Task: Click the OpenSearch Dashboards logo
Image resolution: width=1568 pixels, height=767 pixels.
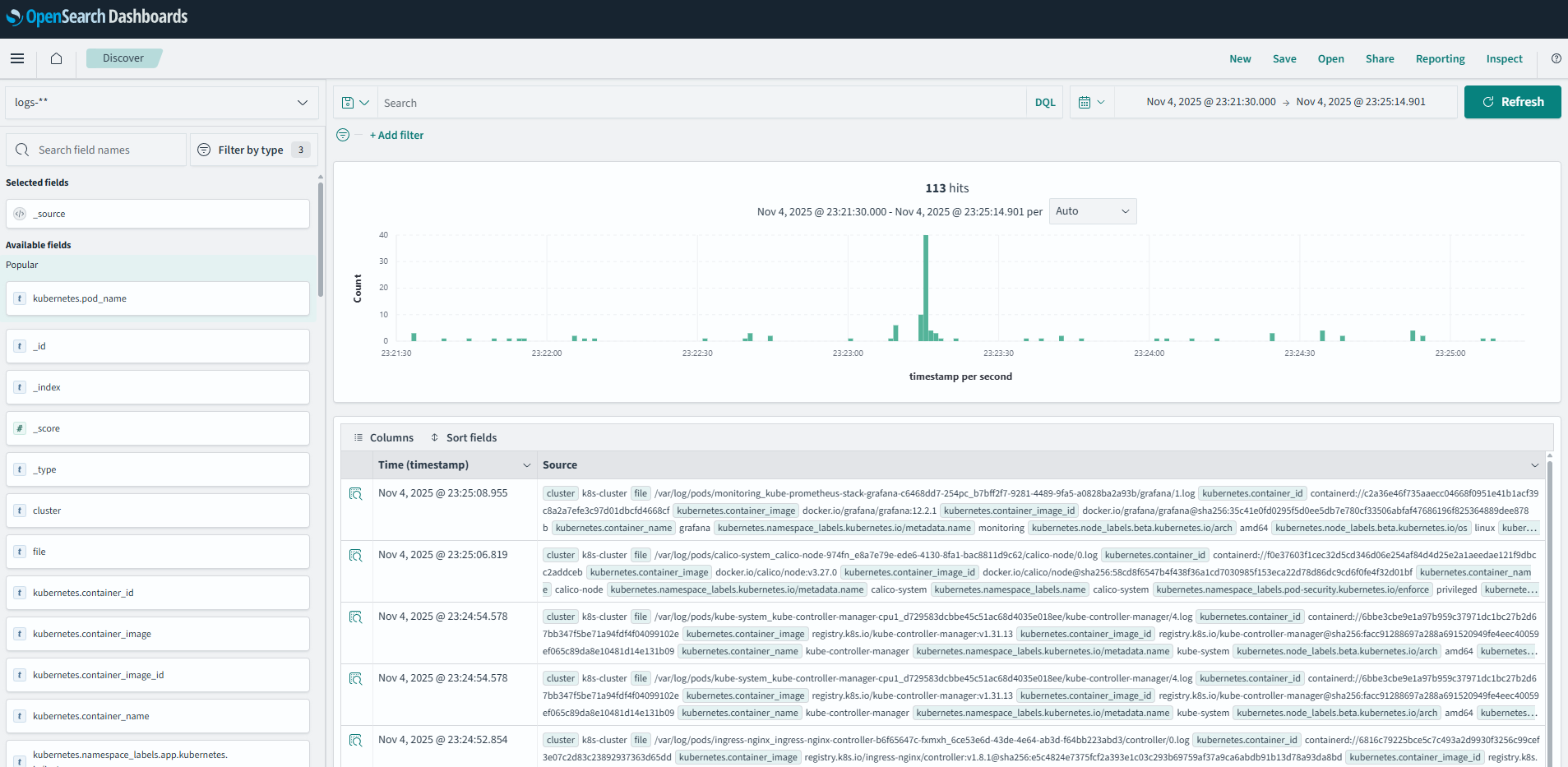Action: [97, 16]
